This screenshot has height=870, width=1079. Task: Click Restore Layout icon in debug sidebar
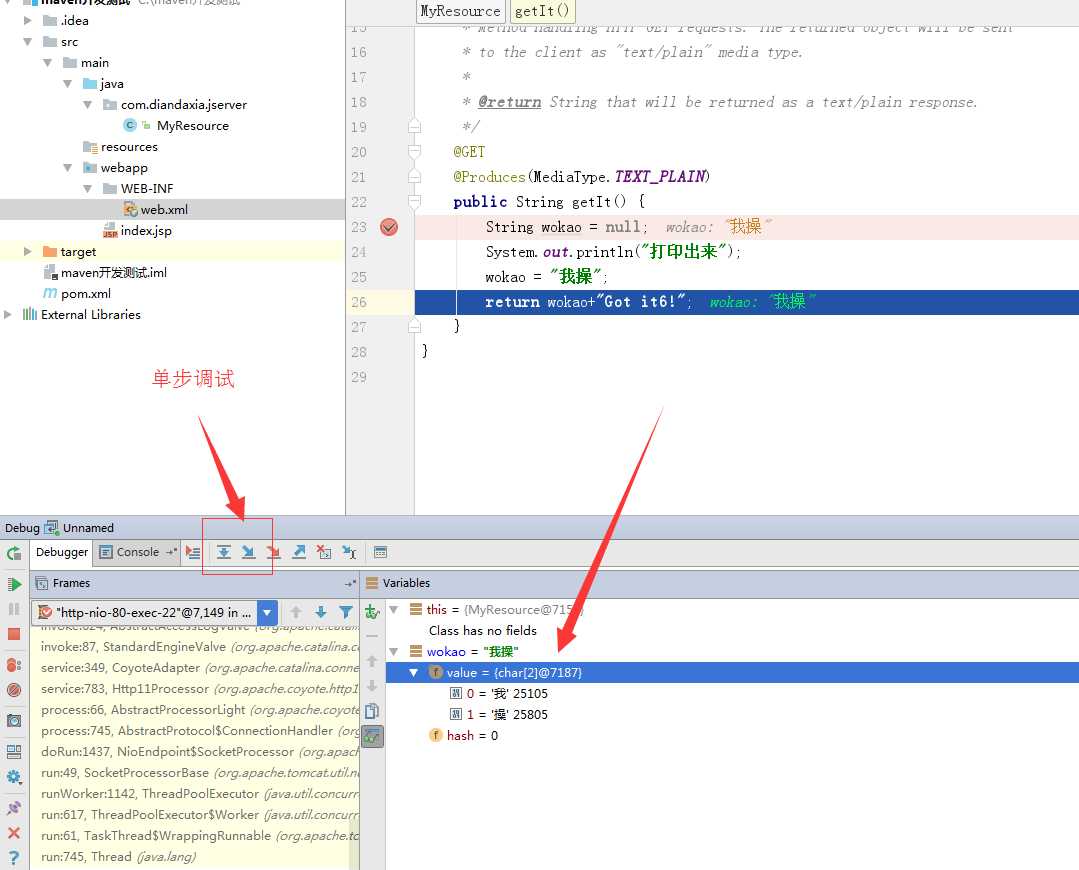tap(14, 752)
